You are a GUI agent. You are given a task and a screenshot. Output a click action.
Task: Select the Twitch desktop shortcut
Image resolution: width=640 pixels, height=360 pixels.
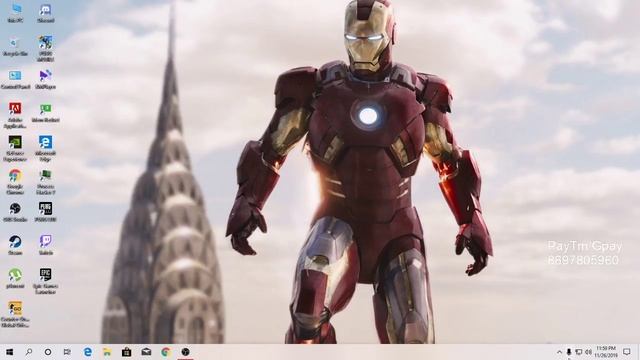[45, 246]
